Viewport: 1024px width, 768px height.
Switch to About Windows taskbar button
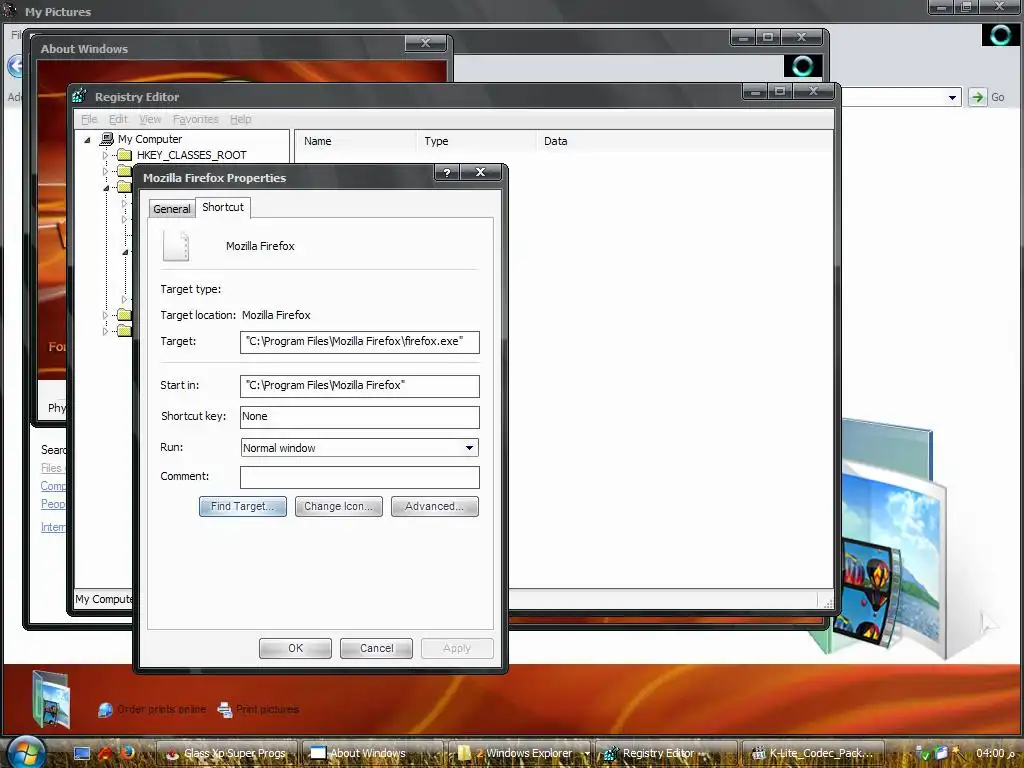374,753
